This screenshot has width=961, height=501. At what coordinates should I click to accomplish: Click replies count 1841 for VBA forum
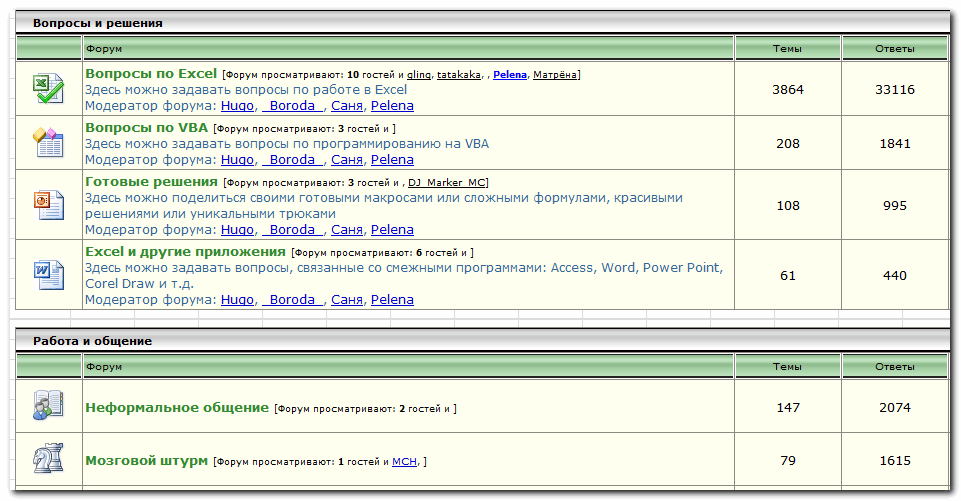pyautogui.click(x=895, y=143)
